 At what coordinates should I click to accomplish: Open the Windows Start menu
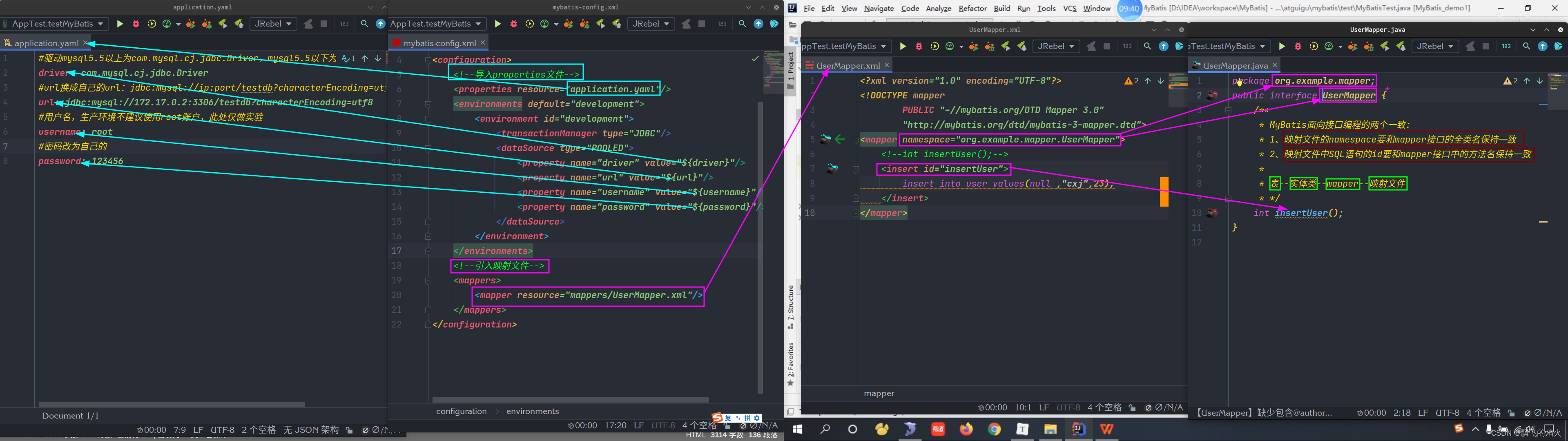click(797, 430)
